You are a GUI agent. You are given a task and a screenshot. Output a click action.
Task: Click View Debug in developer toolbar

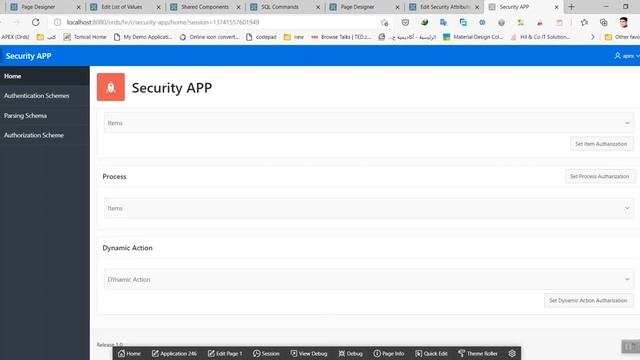(309, 353)
